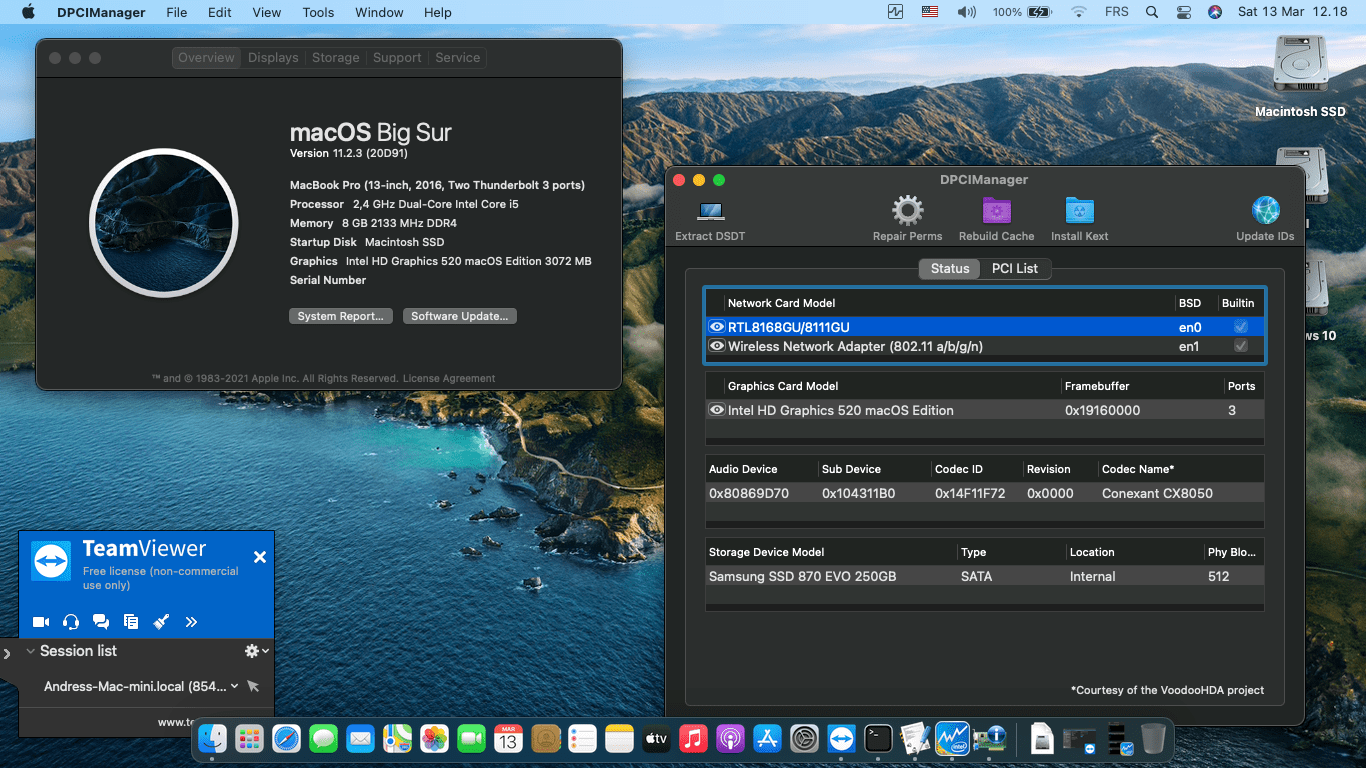Select the Status tab in DPCIManager

tap(950, 268)
